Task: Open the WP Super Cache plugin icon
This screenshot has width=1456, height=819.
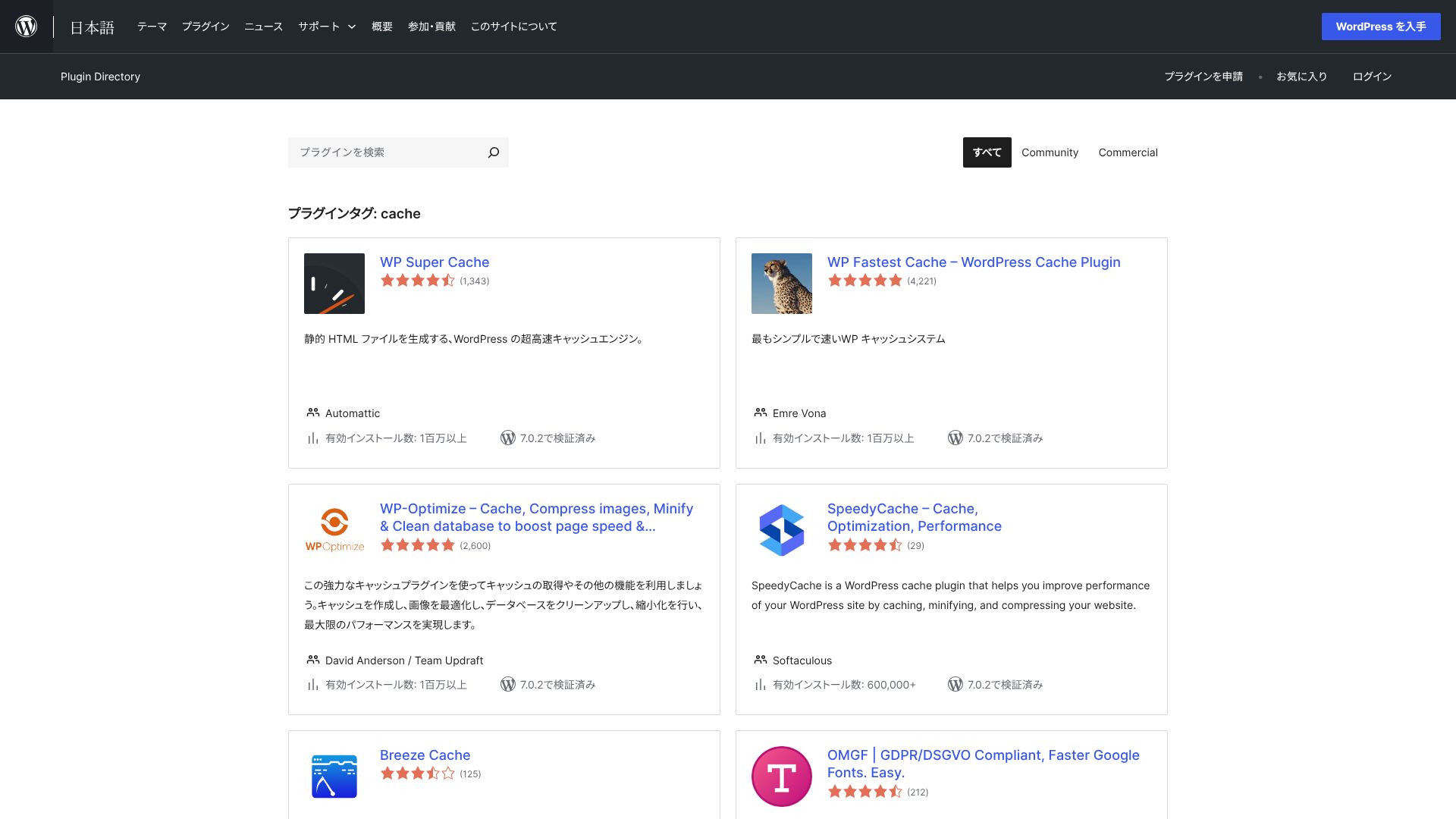Action: click(334, 284)
